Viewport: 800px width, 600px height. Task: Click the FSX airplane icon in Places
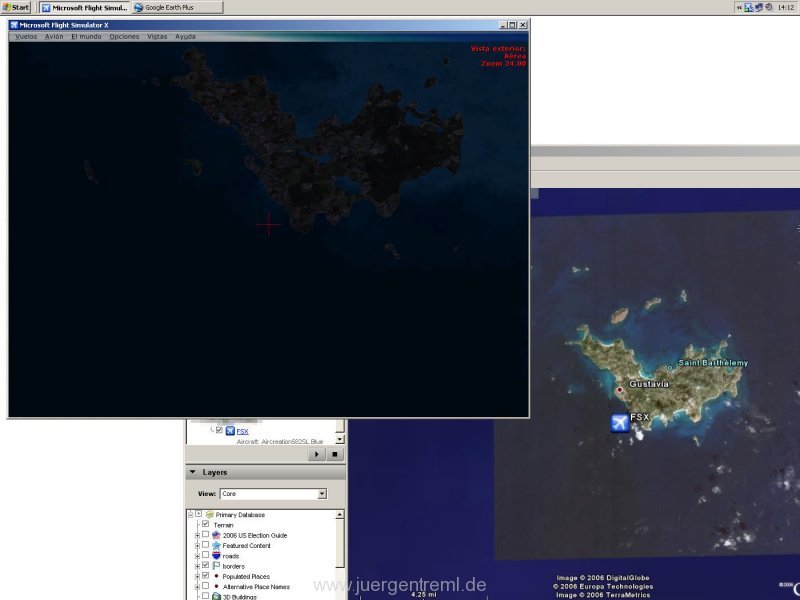230,431
